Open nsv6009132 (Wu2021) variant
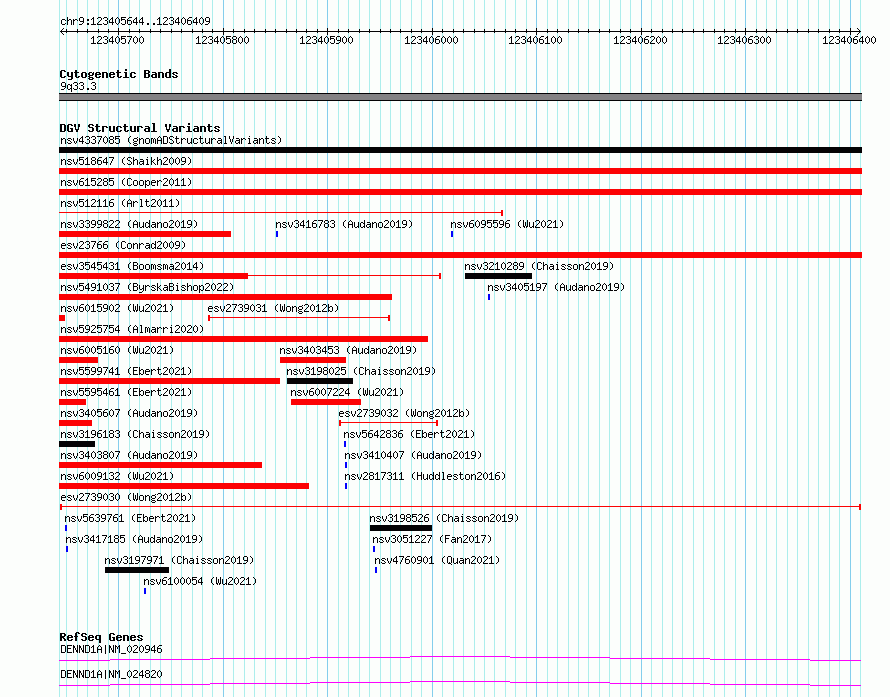This screenshot has height=697, width=890. pos(117,476)
